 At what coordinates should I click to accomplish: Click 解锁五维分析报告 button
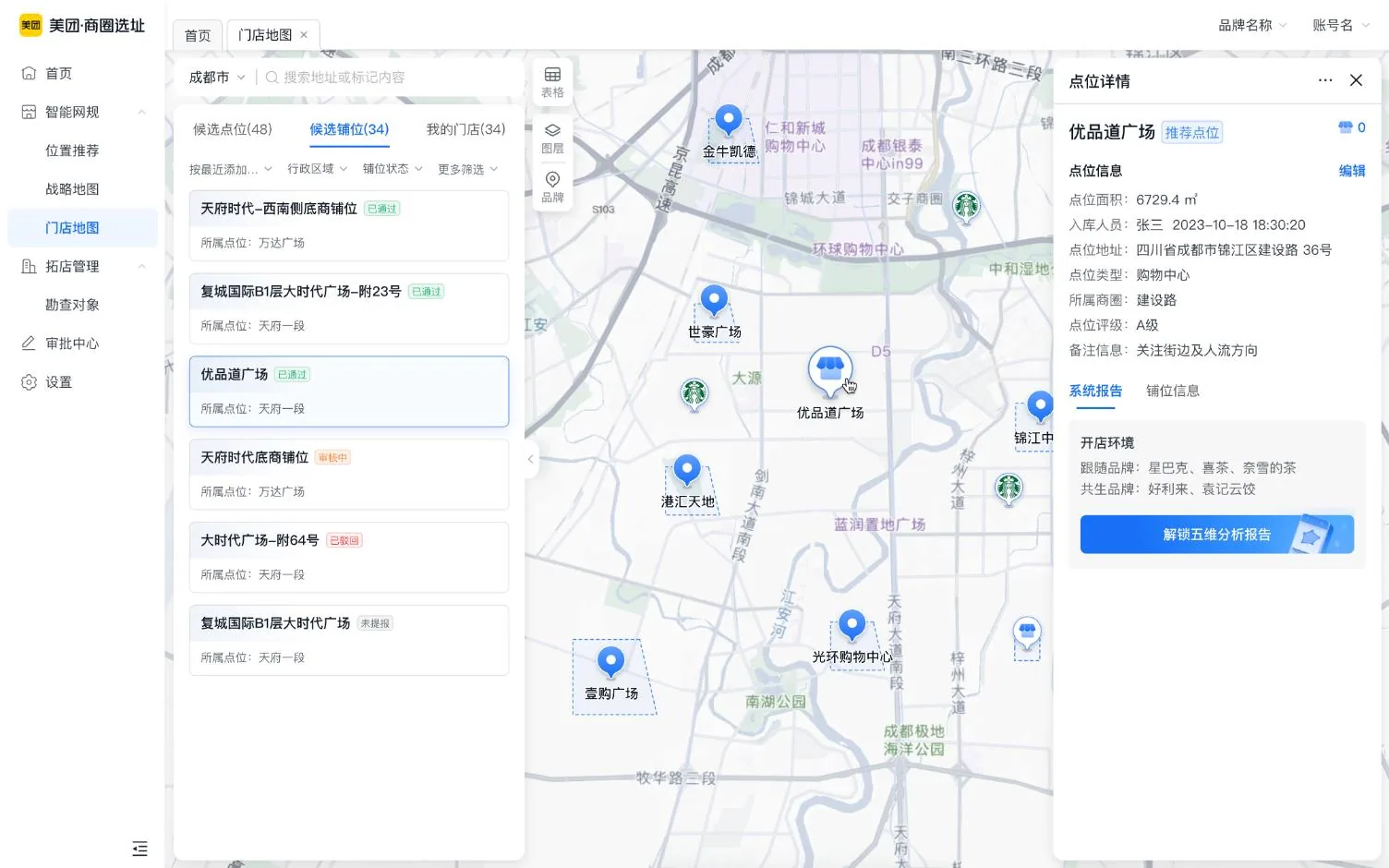point(1217,535)
